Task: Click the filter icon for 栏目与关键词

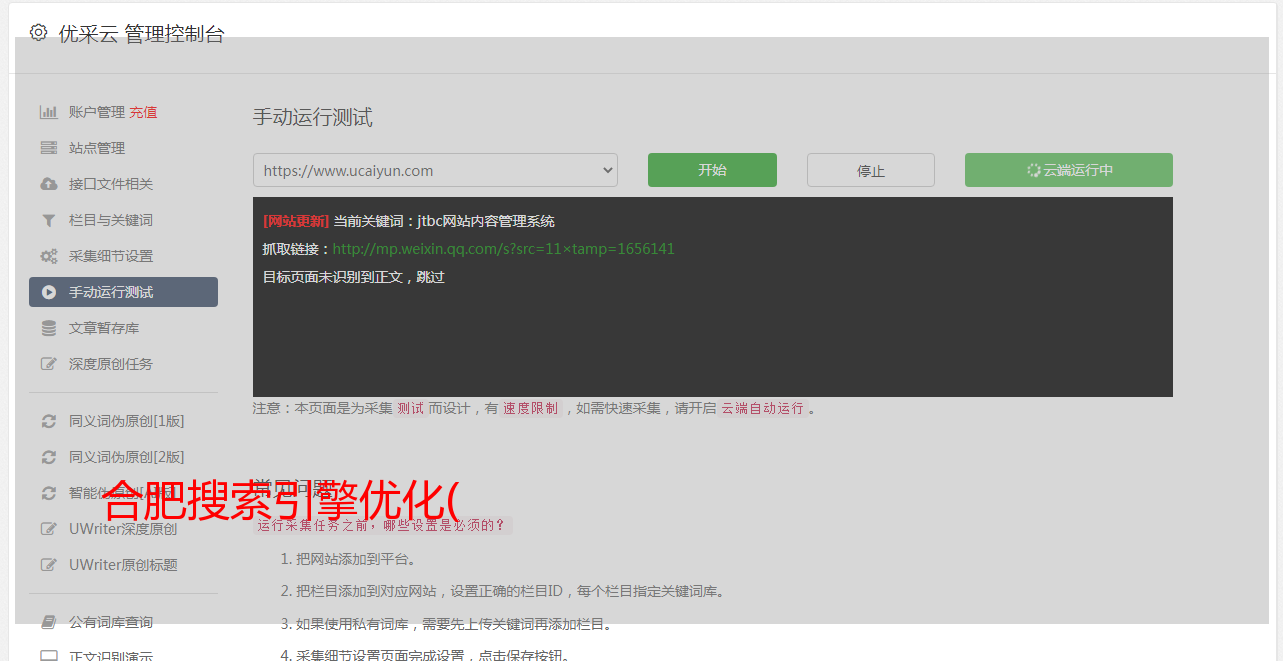Action: click(48, 220)
